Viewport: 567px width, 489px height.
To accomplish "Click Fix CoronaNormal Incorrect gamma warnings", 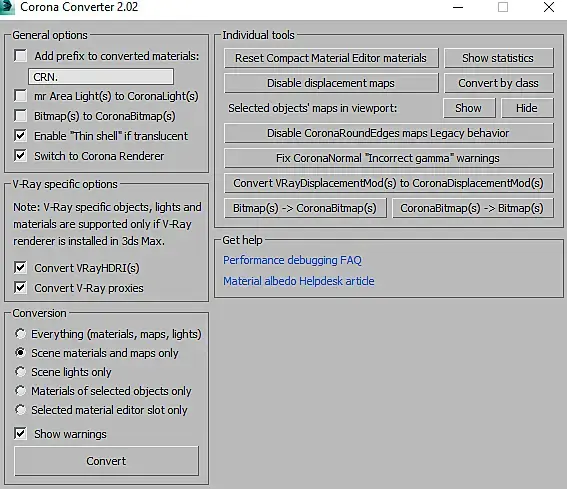I will coord(389,158).
